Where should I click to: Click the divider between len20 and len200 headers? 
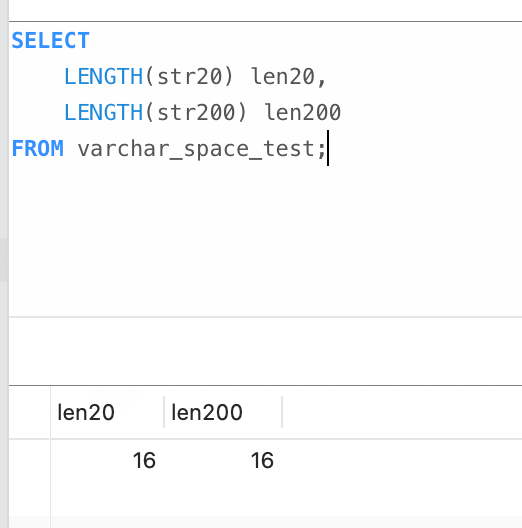[164, 412]
